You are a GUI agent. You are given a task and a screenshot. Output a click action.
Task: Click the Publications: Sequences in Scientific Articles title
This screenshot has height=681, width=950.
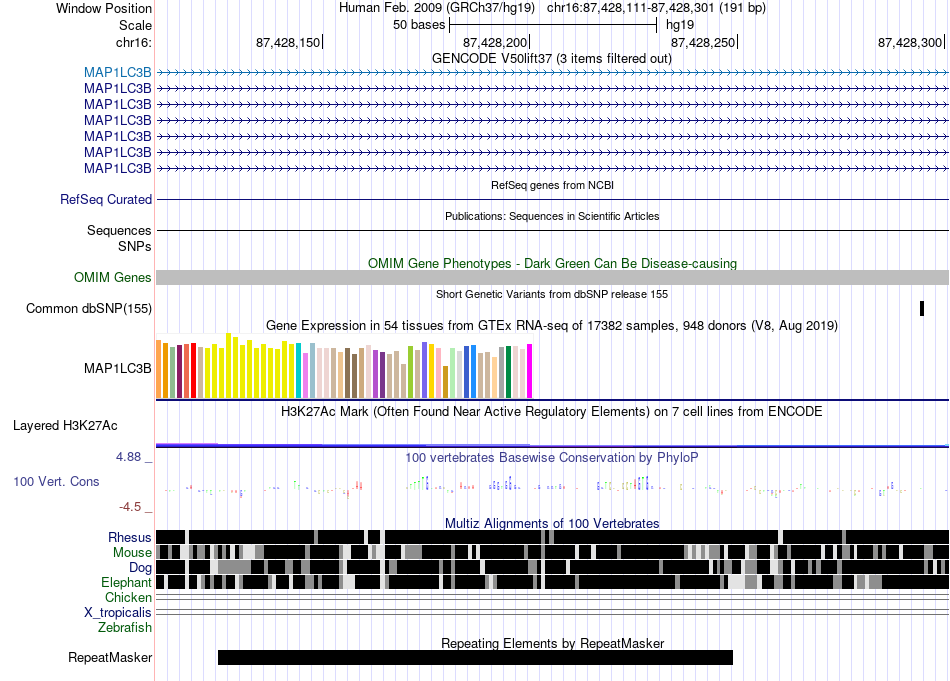(x=552, y=216)
